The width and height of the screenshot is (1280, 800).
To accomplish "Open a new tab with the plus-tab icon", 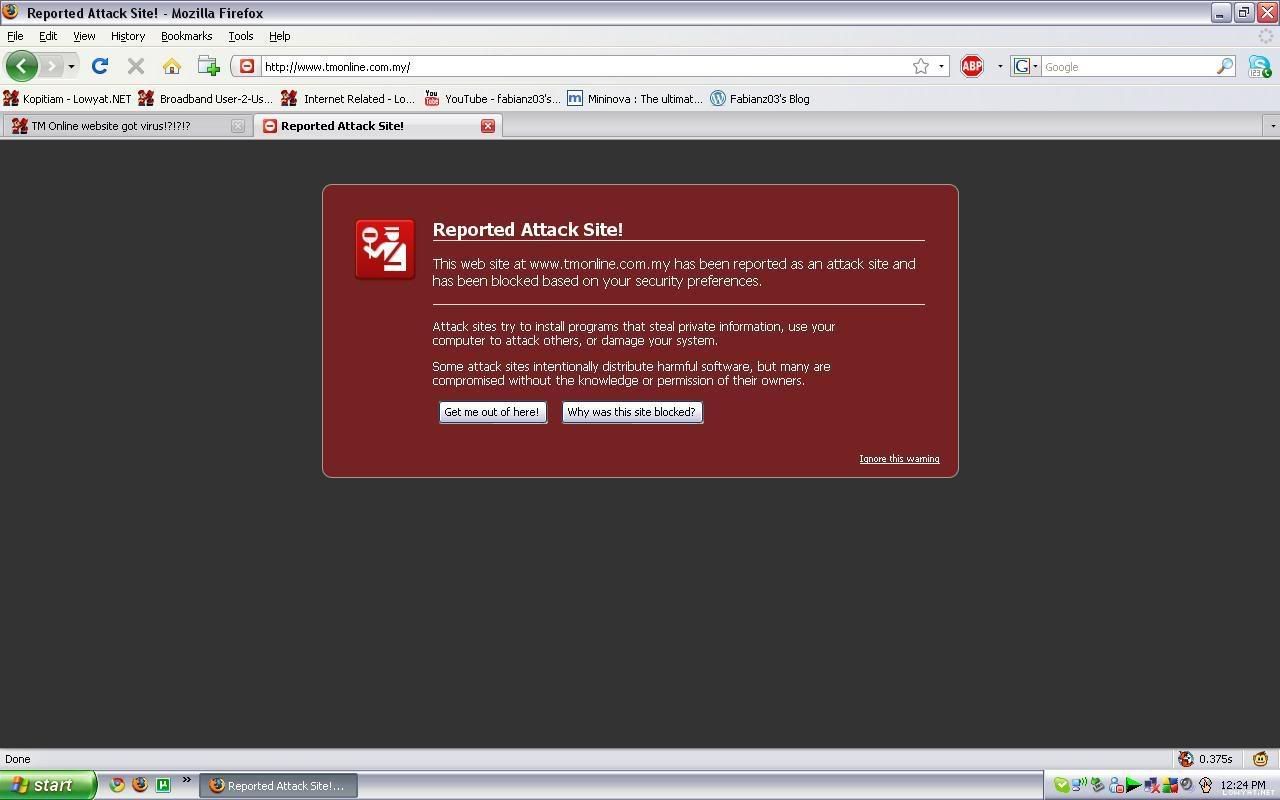I will click(x=208, y=66).
